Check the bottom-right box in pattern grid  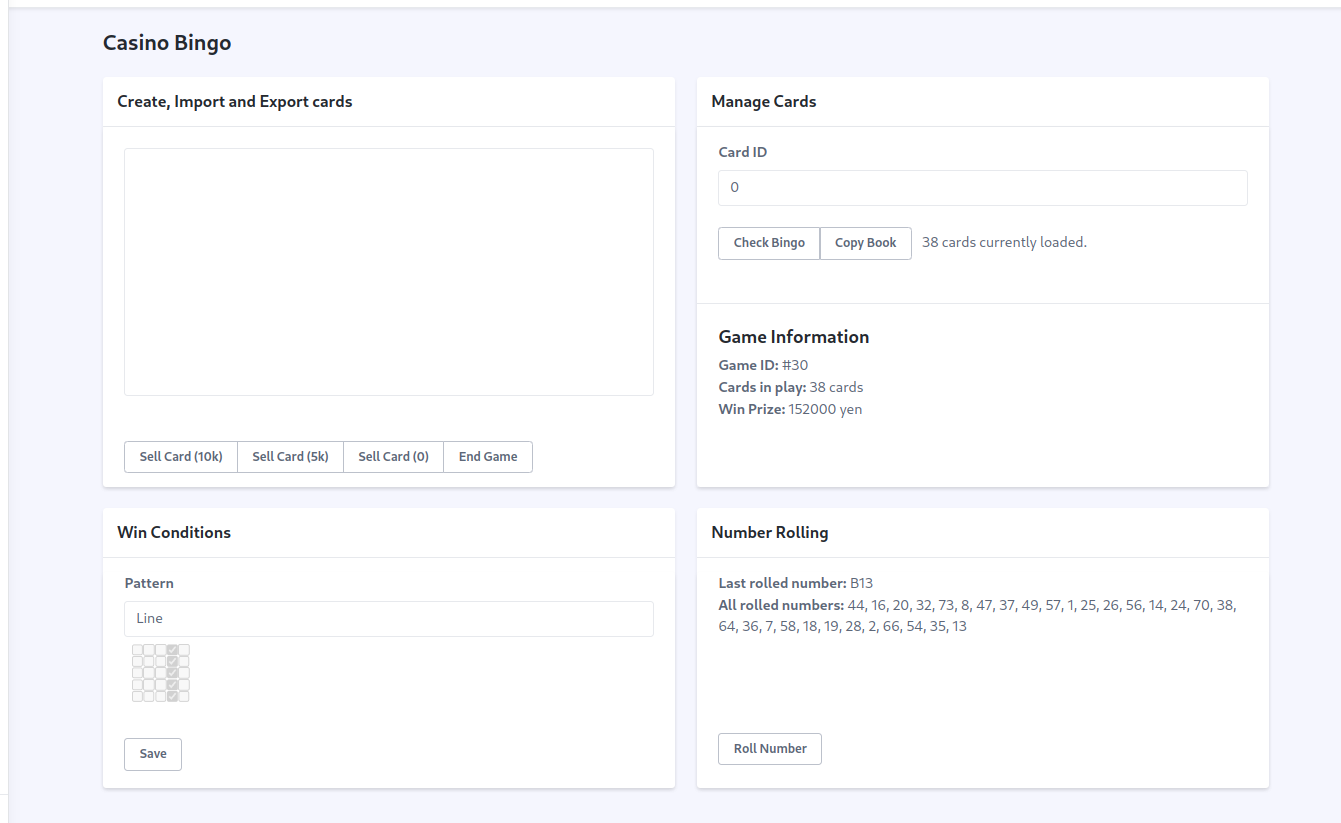[x=184, y=696]
